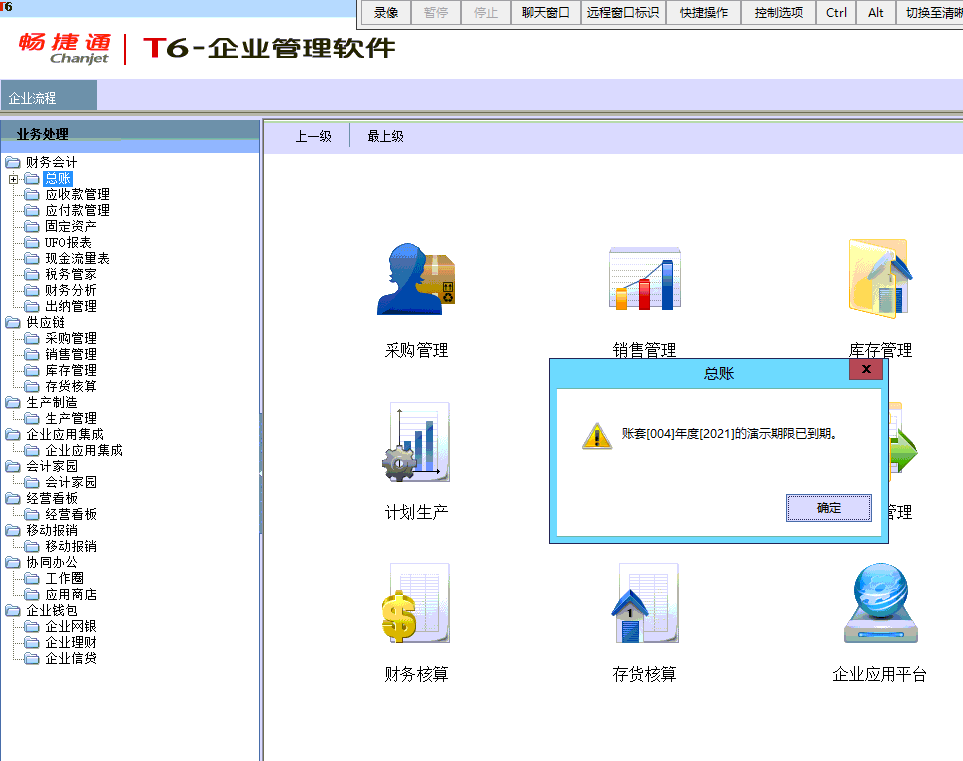Select 企业应用集成 child item in tree
The image size is (963, 761).
84,451
